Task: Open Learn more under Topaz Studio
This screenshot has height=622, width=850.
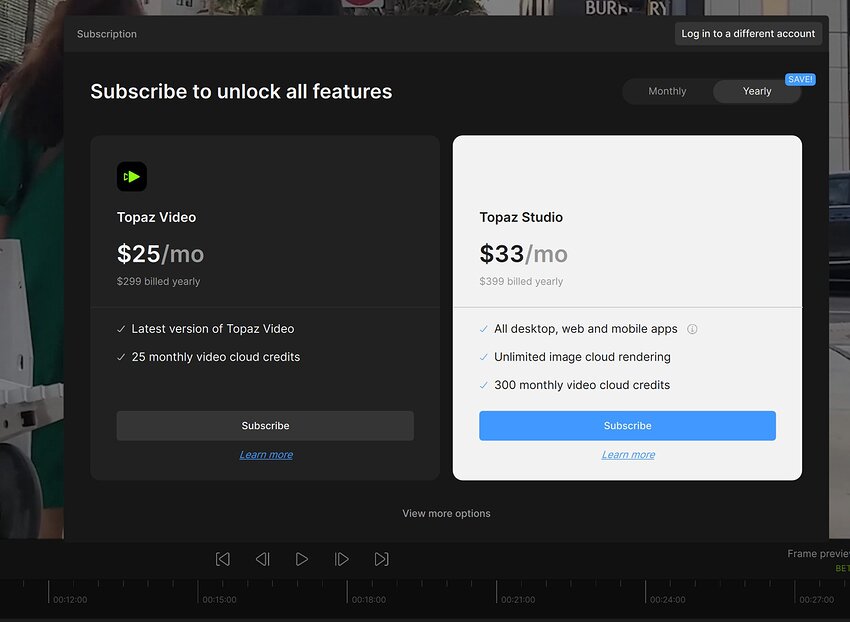Action: (628, 454)
